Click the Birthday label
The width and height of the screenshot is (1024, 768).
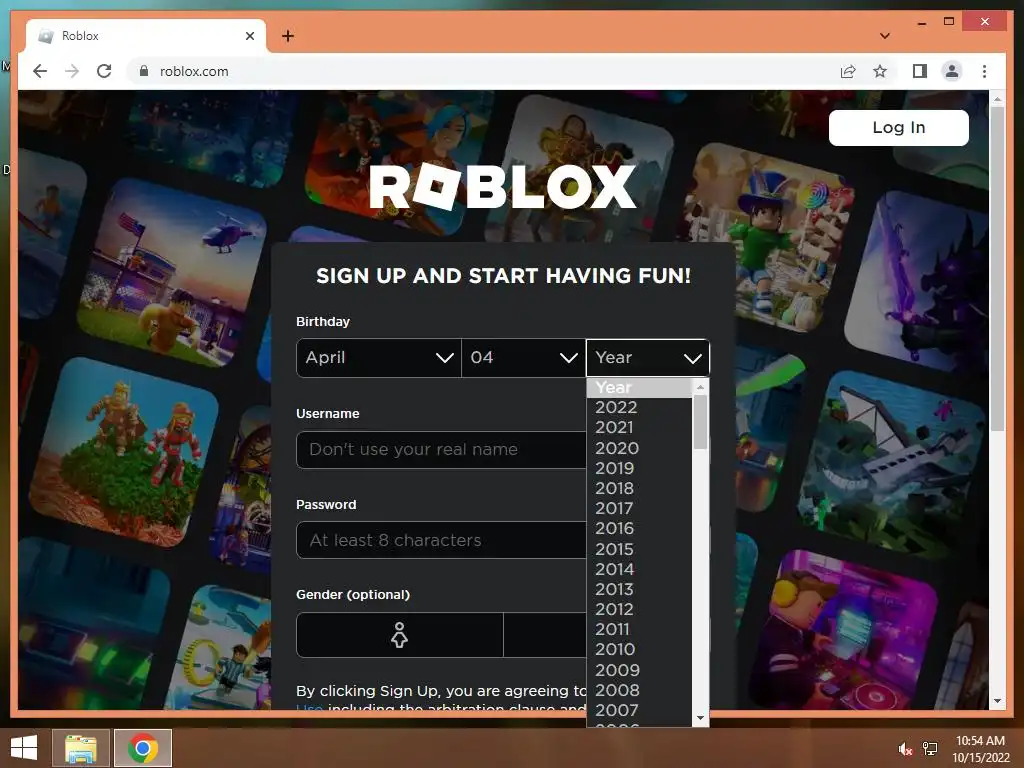coord(323,321)
